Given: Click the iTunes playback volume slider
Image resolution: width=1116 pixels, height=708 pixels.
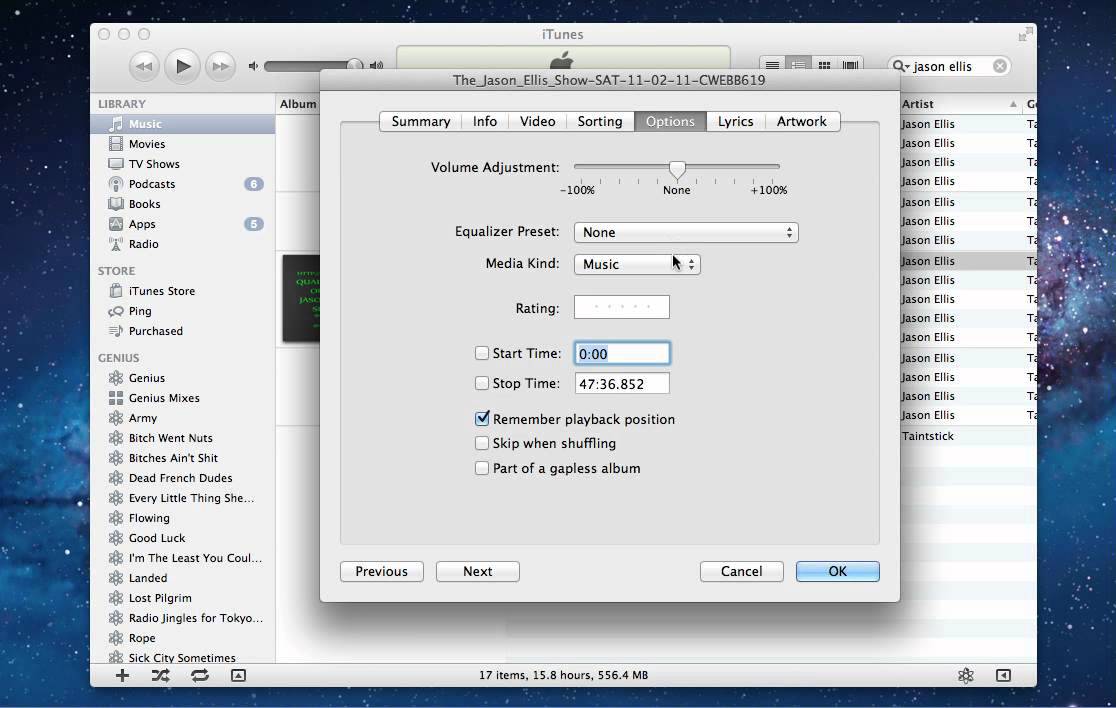Looking at the screenshot, I should 313,66.
